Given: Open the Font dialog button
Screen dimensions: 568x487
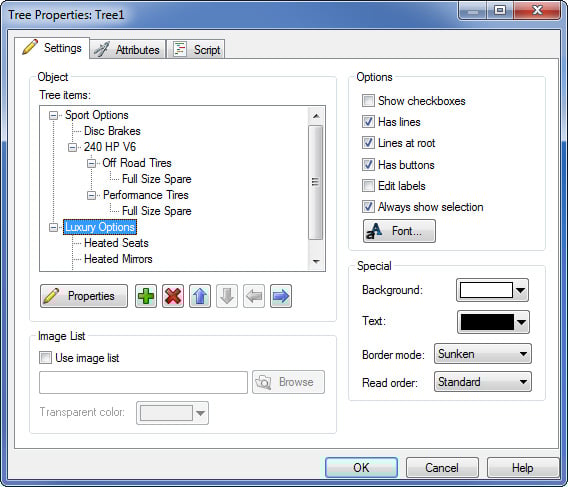Looking at the screenshot, I should pos(399,231).
